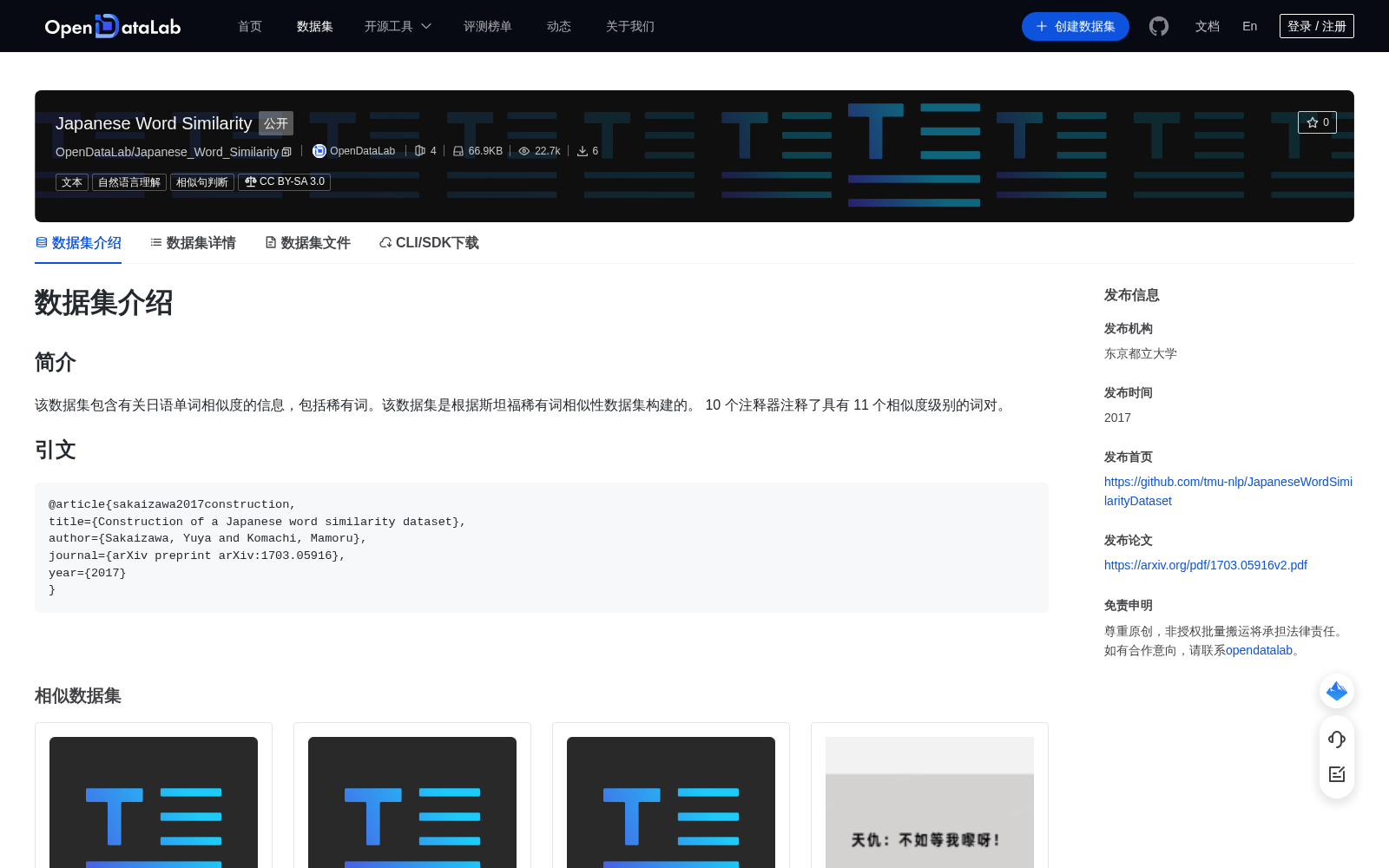Open first similar dataset thumbnail

click(154, 802)
